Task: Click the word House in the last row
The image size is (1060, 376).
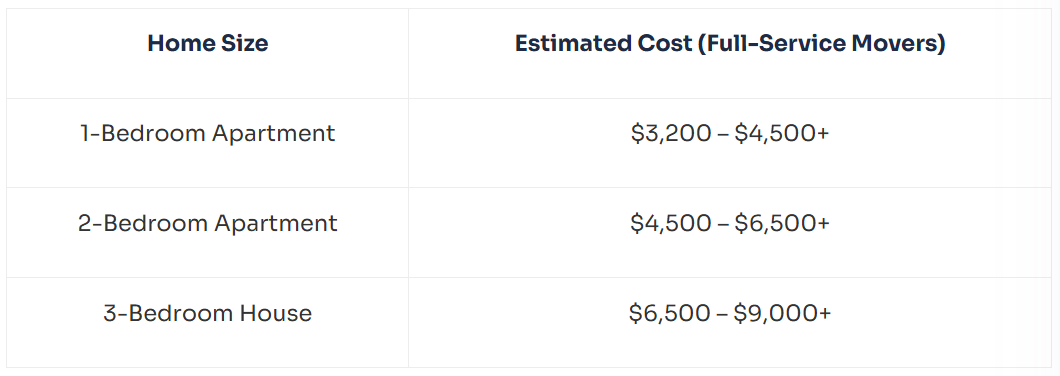Action: tap(276, 313)
